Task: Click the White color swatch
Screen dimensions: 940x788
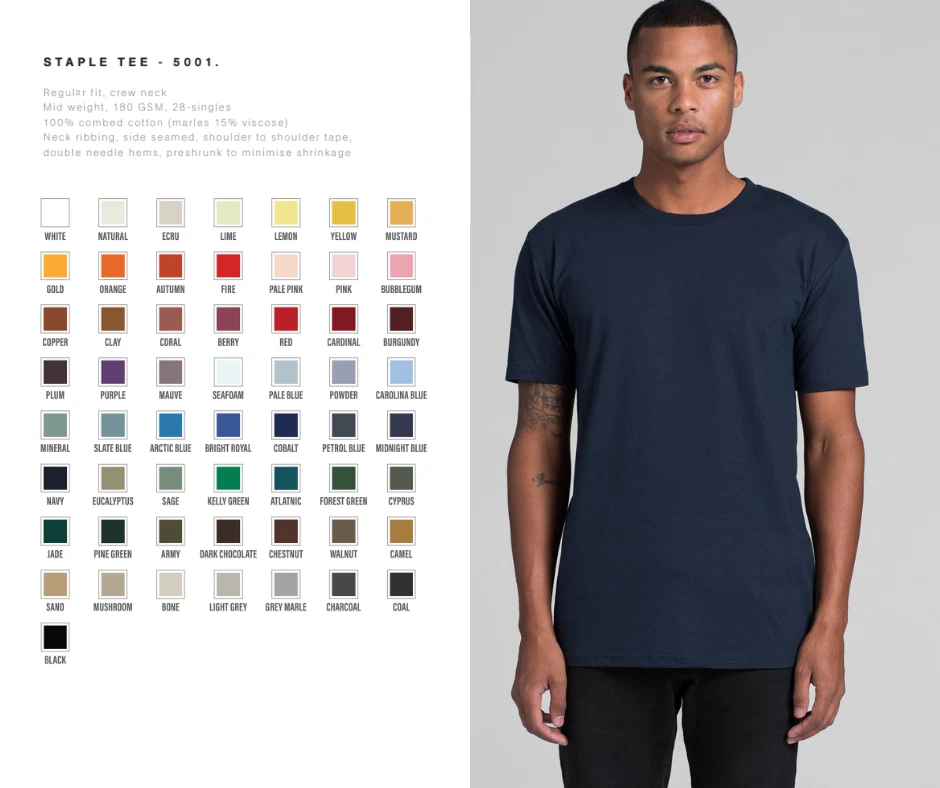Action: click(55, 213)
